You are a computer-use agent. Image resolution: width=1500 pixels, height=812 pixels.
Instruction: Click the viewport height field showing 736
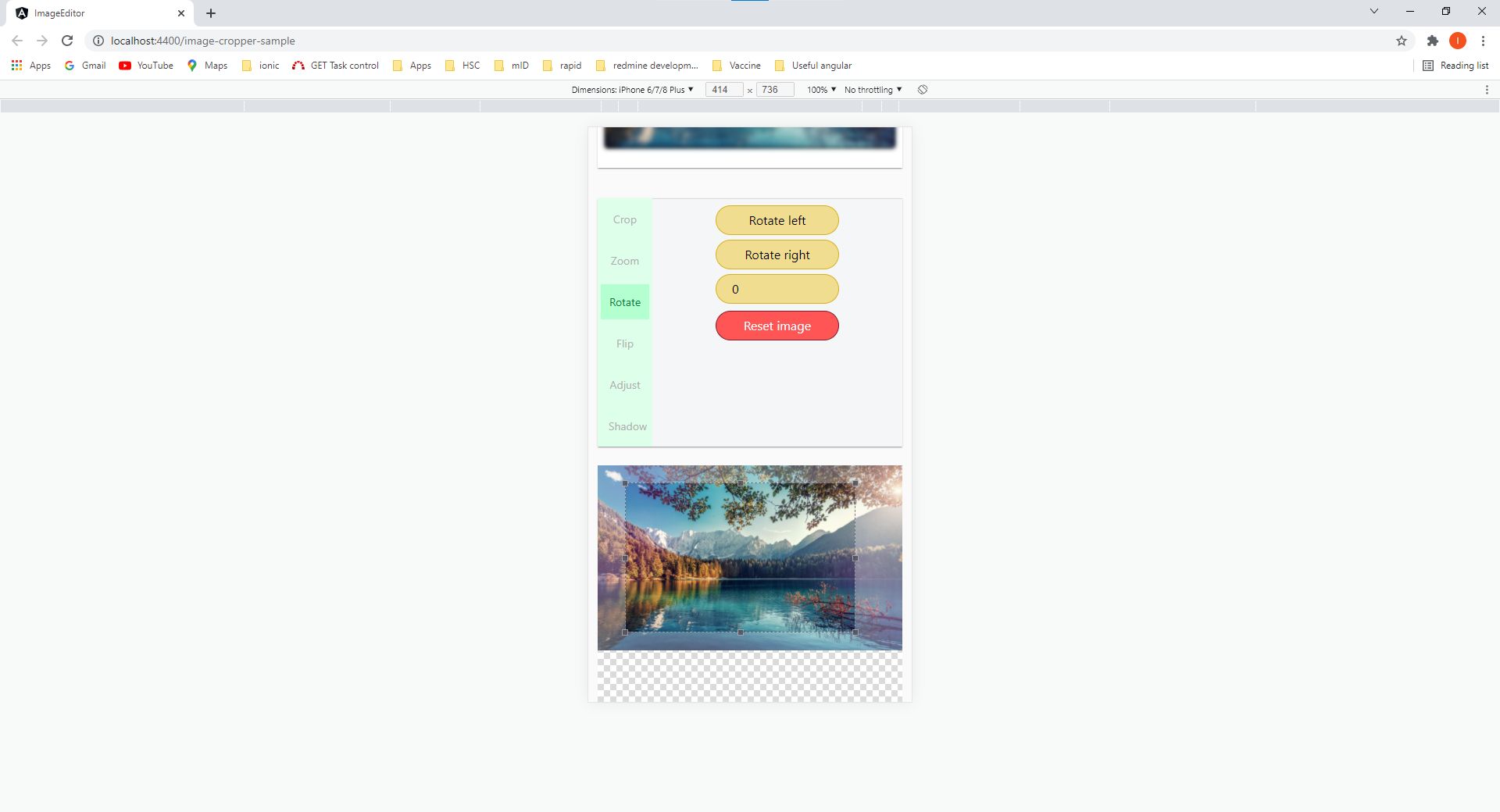click(775, 90)
